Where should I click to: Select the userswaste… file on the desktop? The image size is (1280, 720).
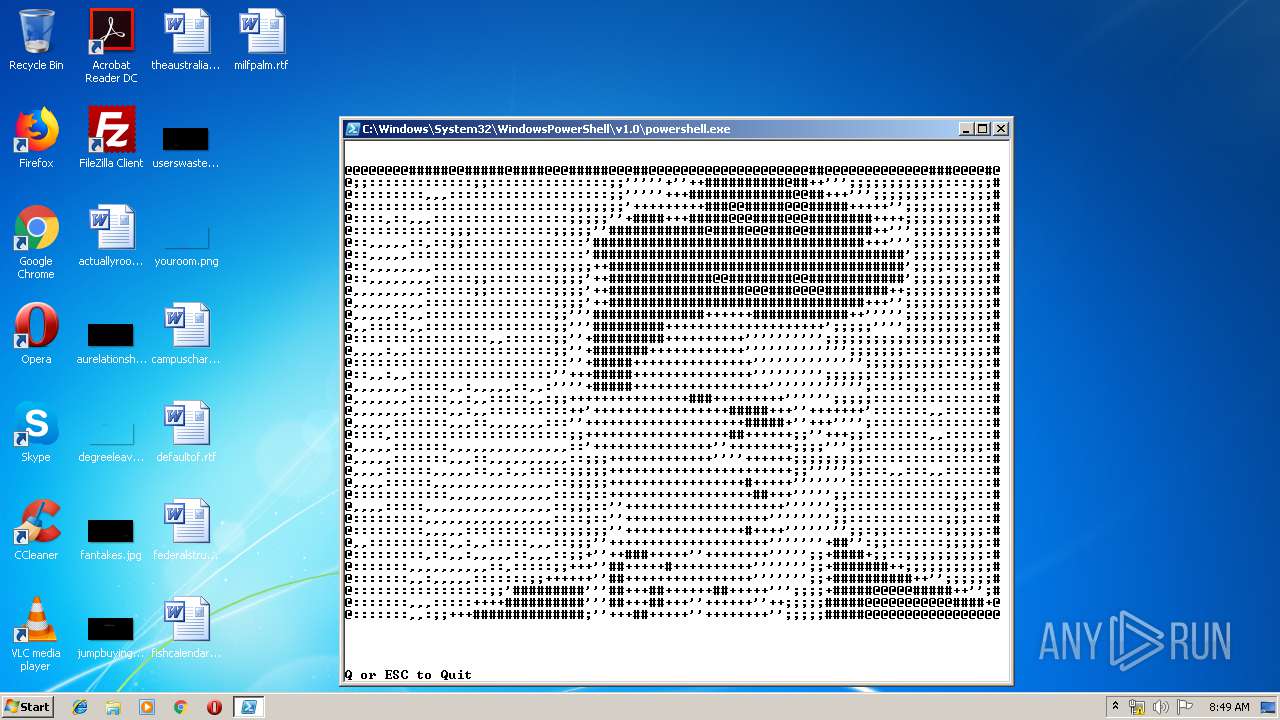[186, 145]
